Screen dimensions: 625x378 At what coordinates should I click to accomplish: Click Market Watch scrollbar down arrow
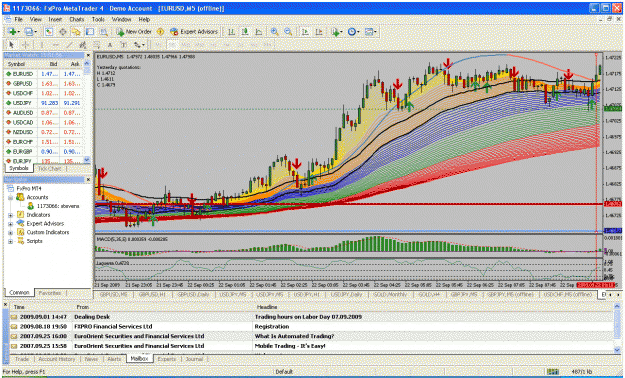click(87, 160)
